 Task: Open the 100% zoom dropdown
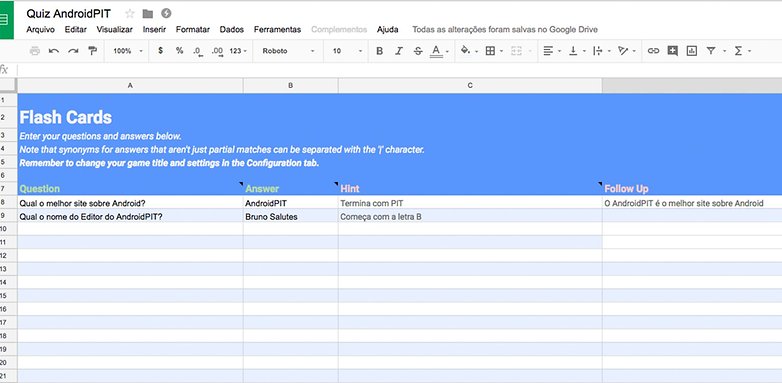point(128,51)
